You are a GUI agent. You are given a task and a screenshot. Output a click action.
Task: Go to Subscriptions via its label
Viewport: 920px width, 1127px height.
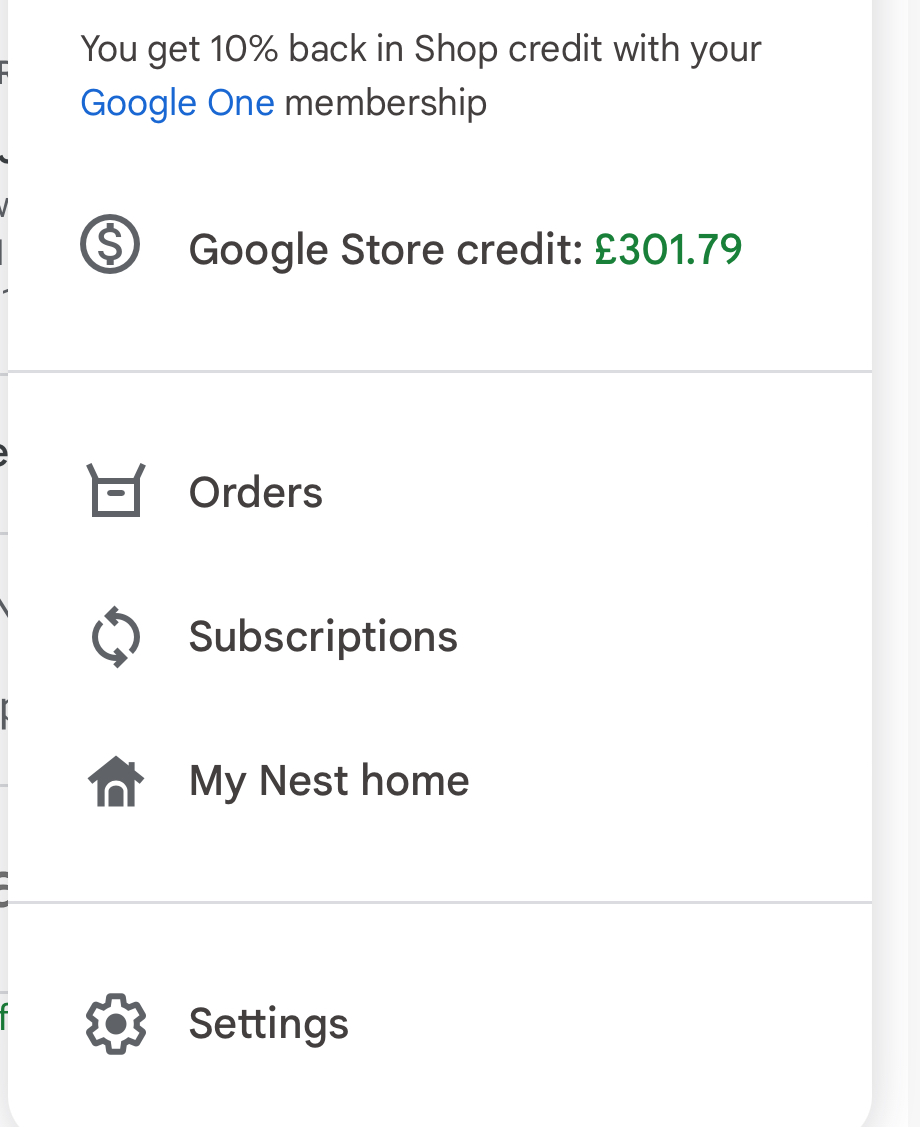323,637
